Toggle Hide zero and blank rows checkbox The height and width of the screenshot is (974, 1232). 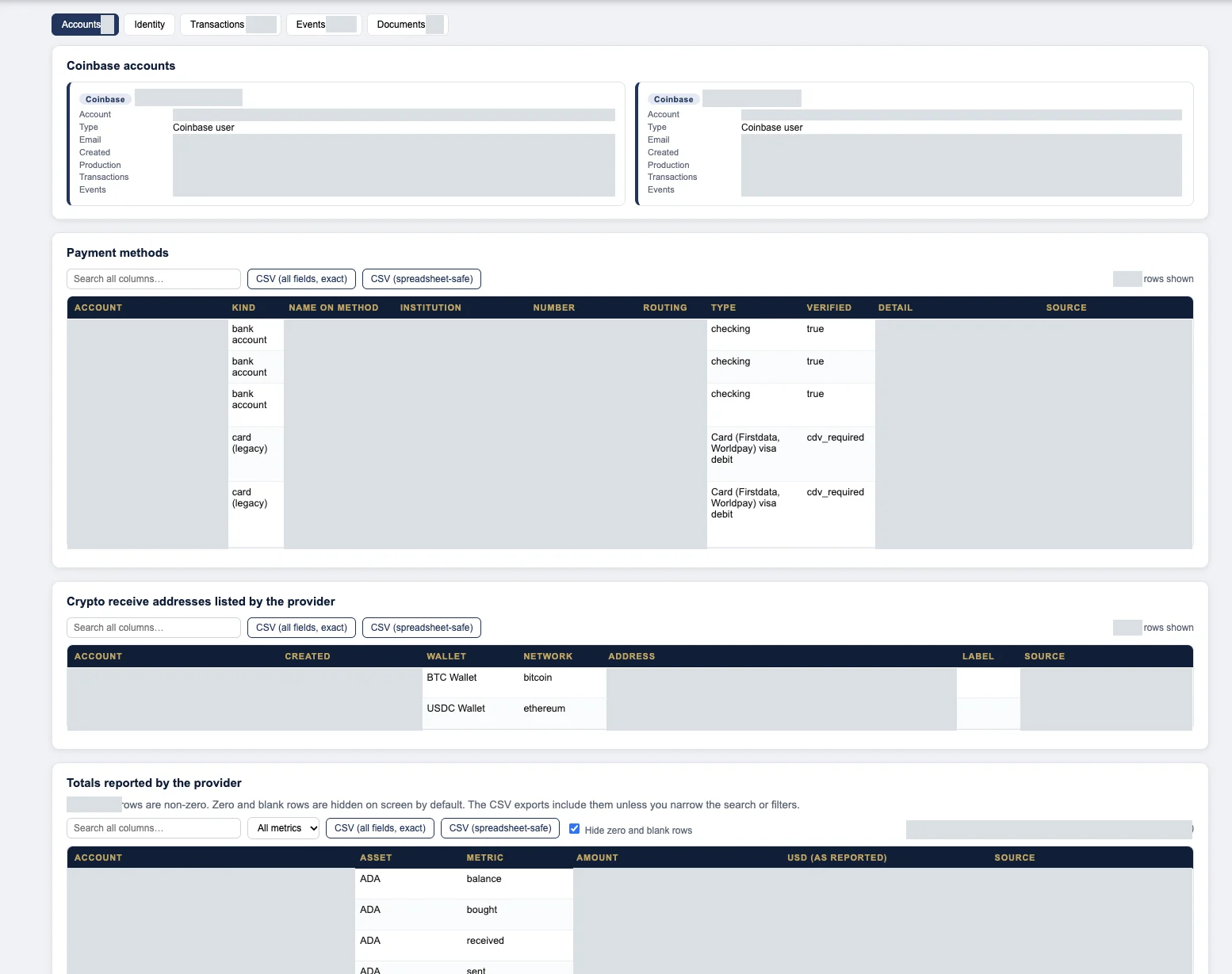pos(575,829)
